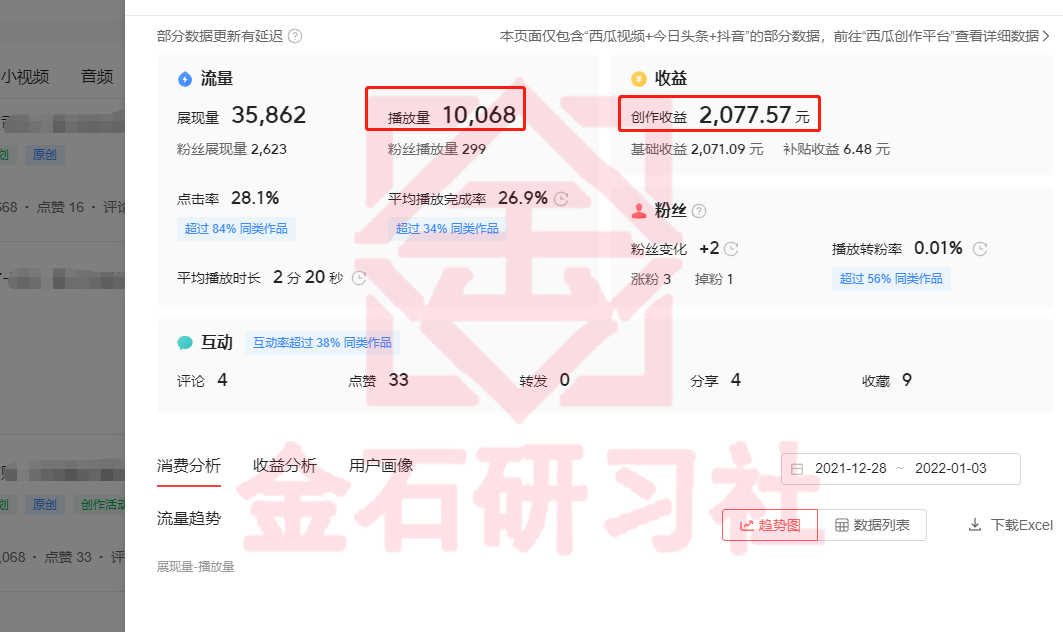
Task: Click the download icon before 下载Excel
Action: (974, 524)
